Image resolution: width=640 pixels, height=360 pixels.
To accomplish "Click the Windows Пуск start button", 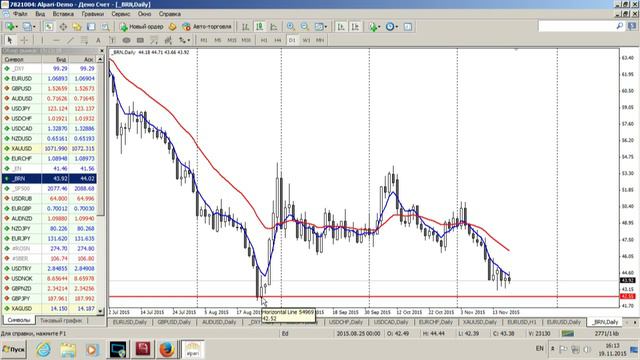I will [x=13, y=349].
